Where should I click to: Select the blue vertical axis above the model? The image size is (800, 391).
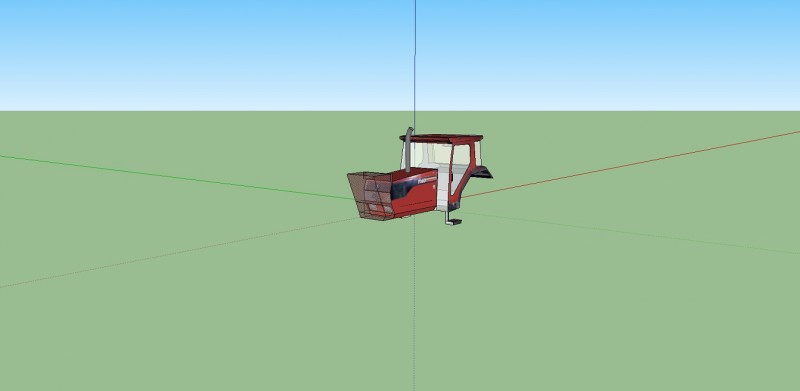coord(415,64)
